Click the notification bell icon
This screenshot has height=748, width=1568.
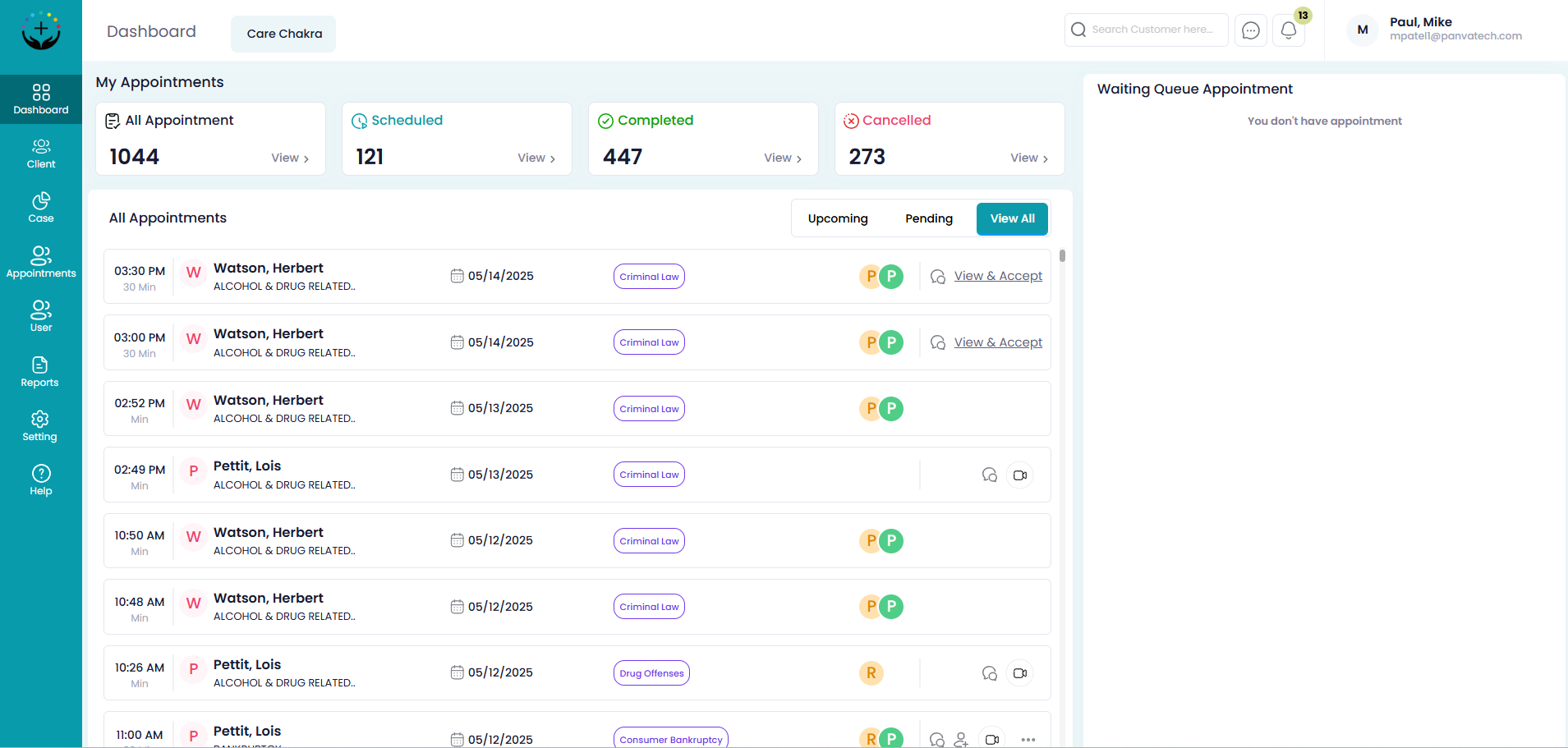click(x=1288, y=30)
